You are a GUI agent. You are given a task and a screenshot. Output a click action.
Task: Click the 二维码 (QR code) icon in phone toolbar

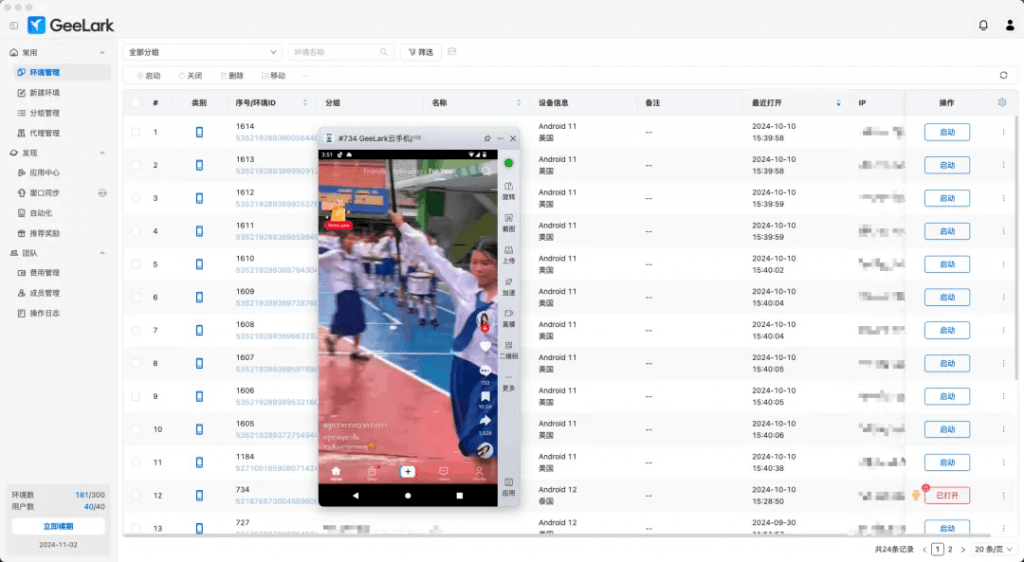coord(508,349)
